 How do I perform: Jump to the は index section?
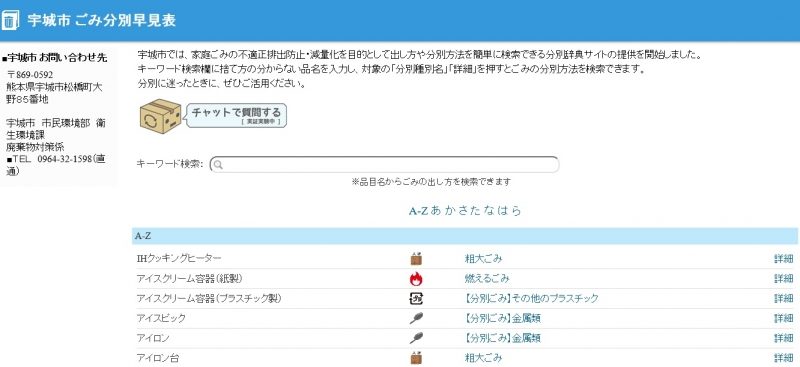click(x=503, y=211)
